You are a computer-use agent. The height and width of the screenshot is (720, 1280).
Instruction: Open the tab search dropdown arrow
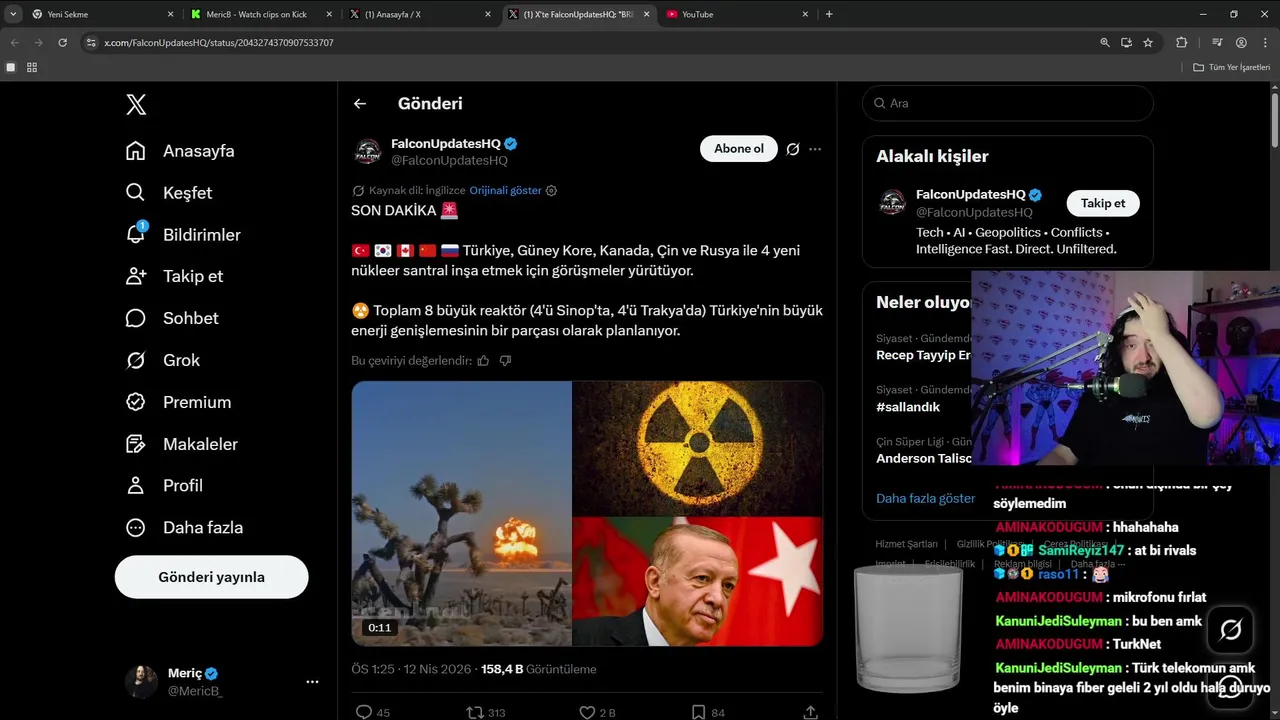pyautogui.click(x=13, y=14)
